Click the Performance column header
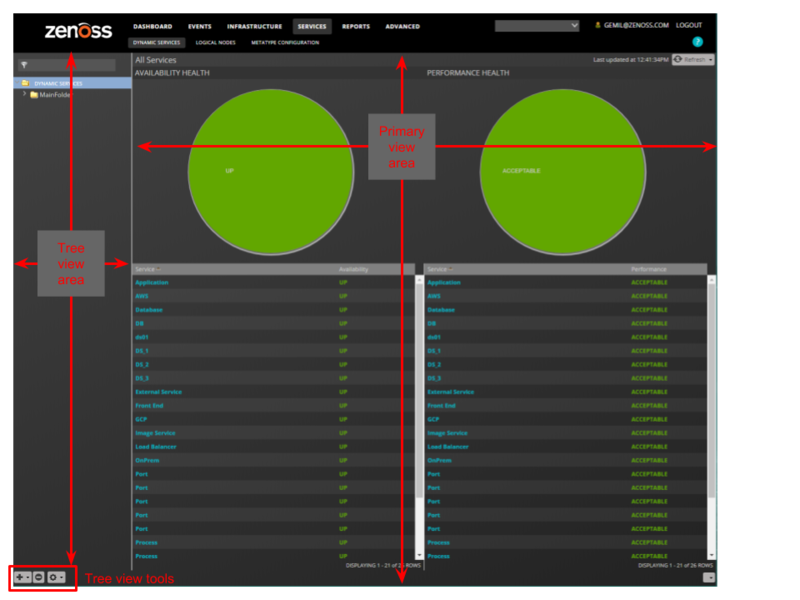The image size is (800, 600). tap(648, 269)
